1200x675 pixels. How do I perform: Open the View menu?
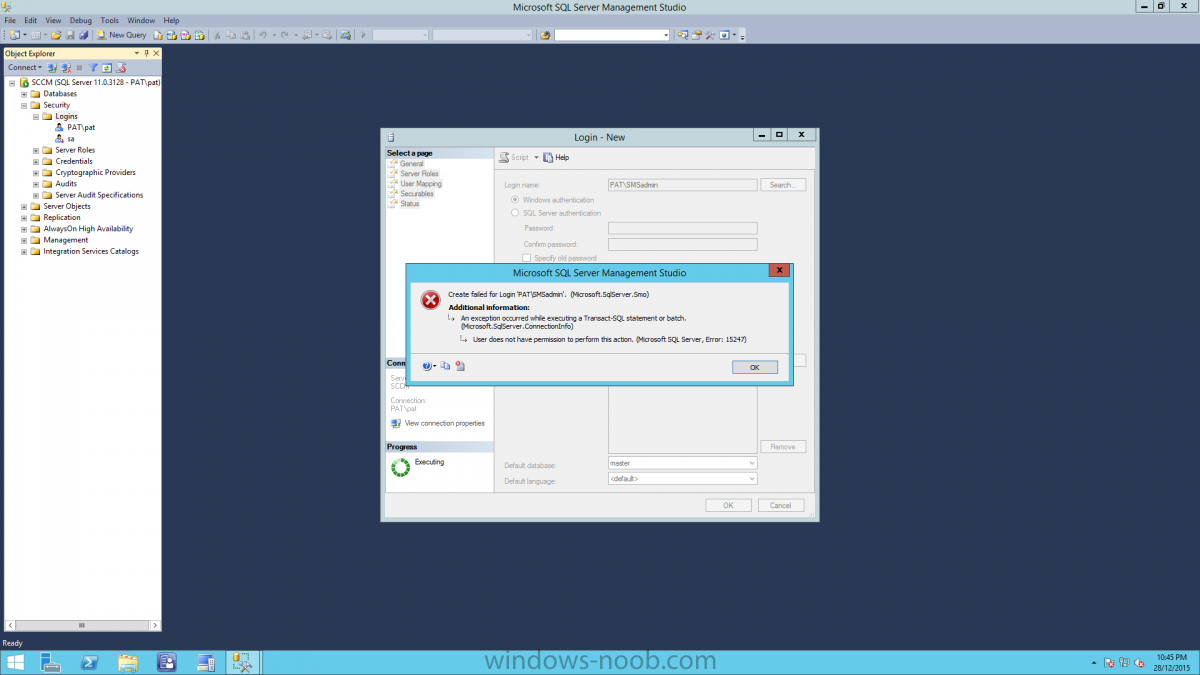53,20
